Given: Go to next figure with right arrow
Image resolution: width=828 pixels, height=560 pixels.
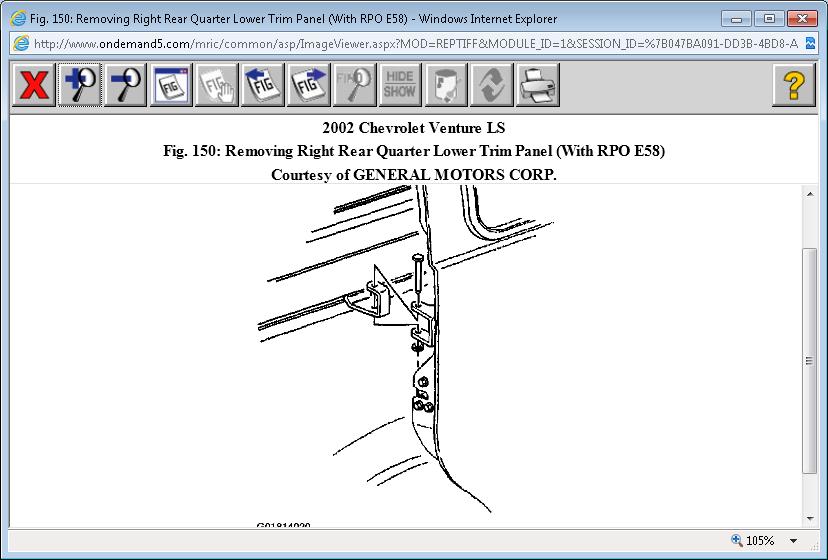Looking at the screenshot, I should click(x=308, y=85).
